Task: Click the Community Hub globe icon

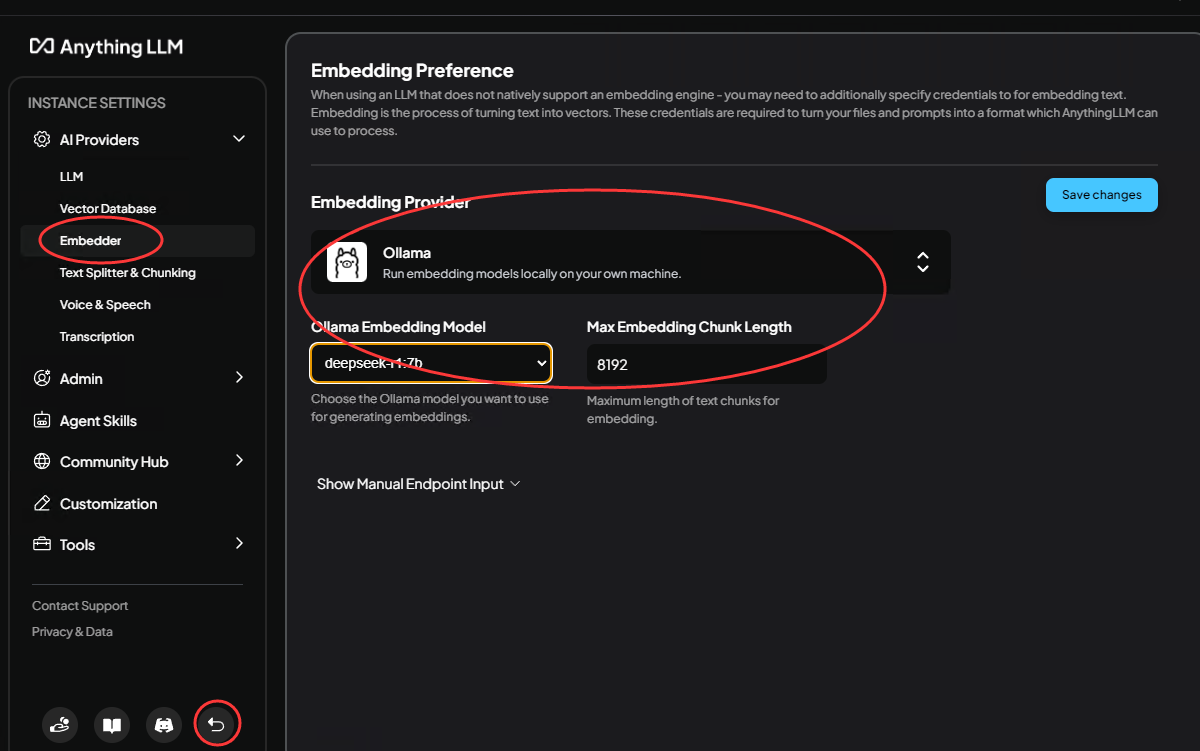Action: (42, 462)
